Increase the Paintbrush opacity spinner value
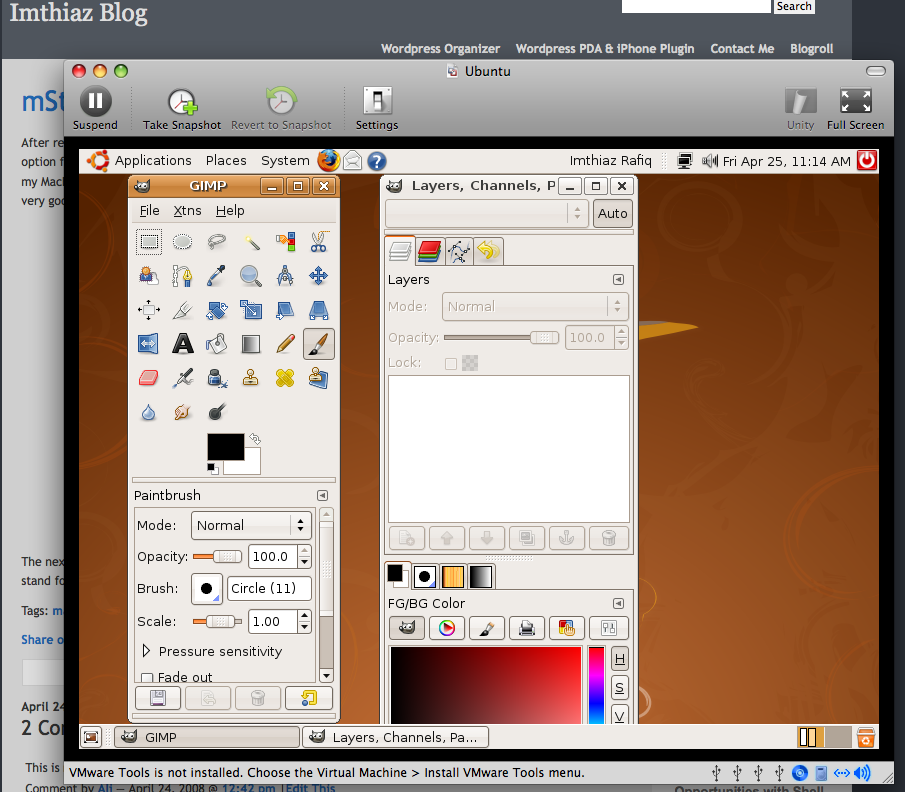Screen dimensions: 905x792 (x=305, y=551)
